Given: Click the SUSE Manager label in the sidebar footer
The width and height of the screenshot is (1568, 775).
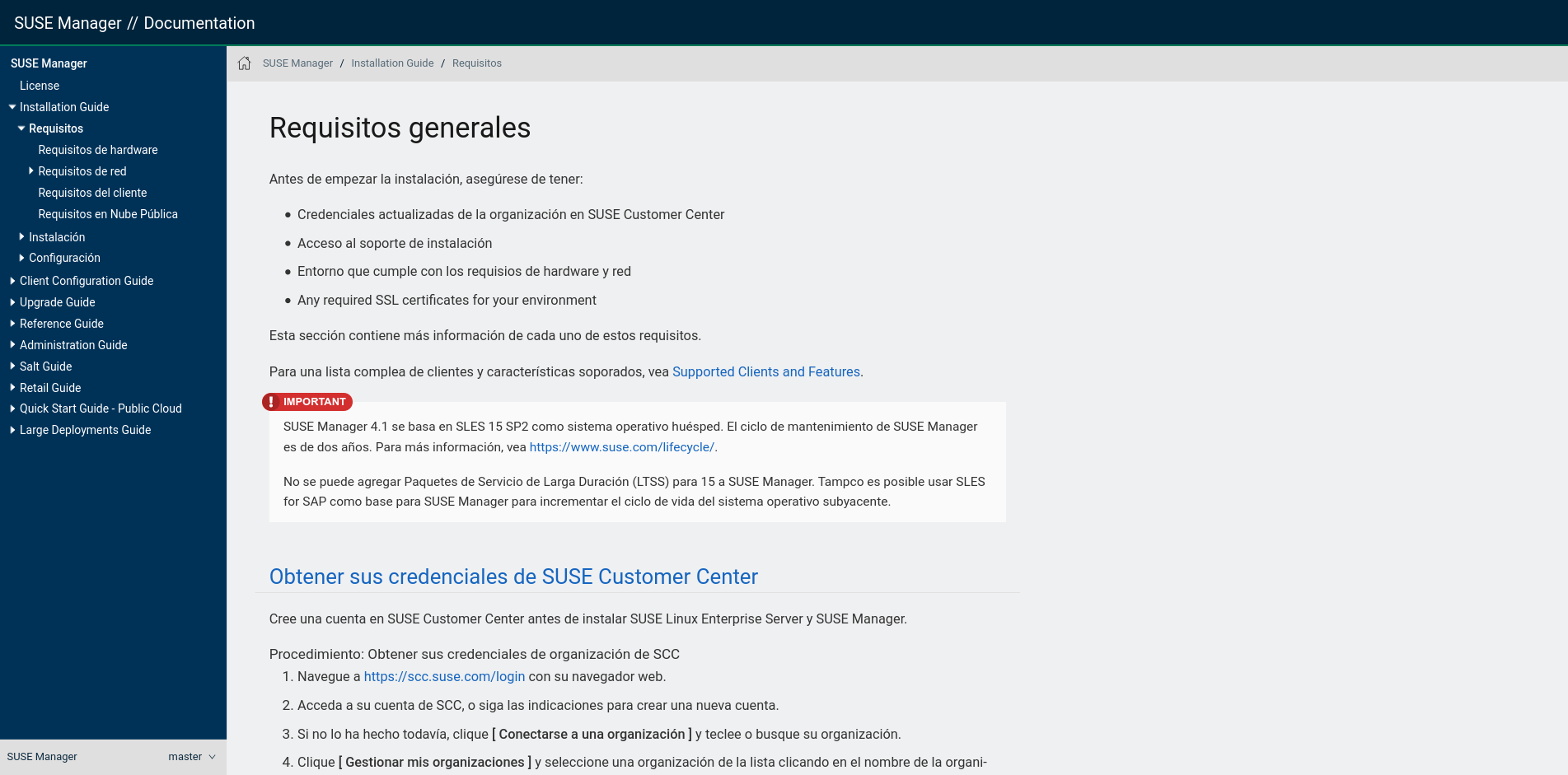Looking at the screenshot, I should pyautogui.click(x=42, y=757).
